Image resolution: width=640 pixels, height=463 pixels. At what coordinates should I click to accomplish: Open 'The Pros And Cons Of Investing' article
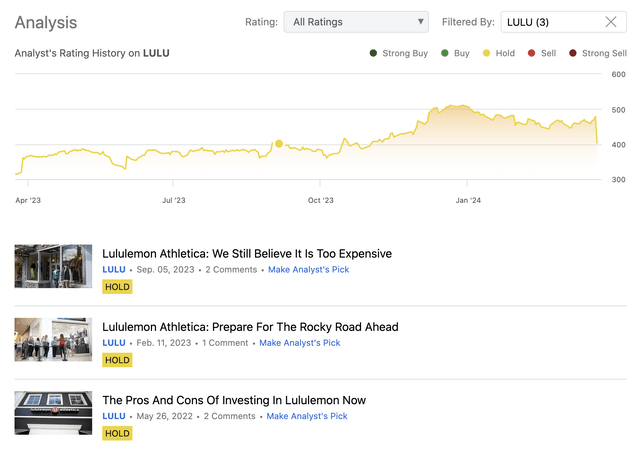(x=234, y=400)
